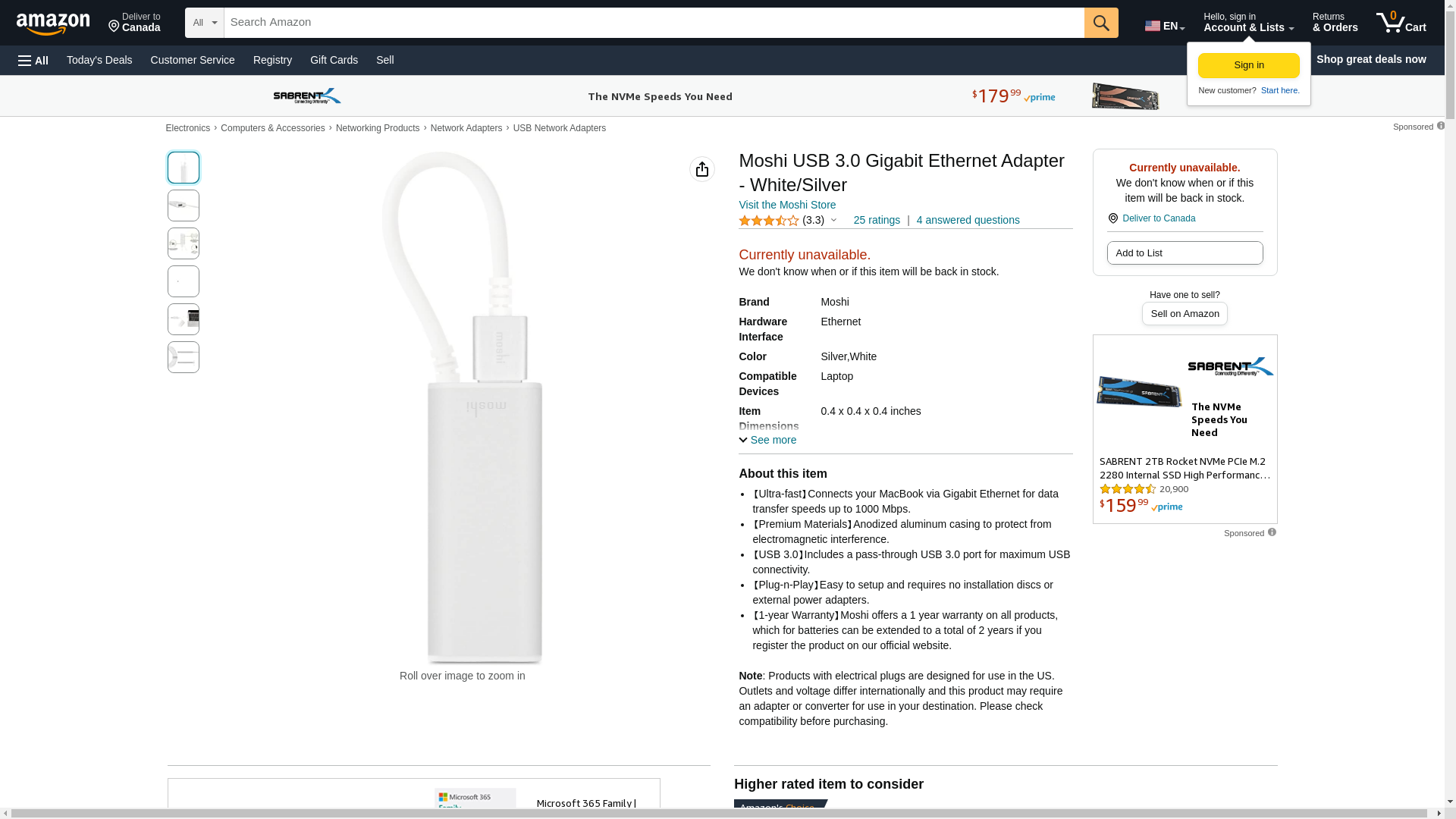1456x819 pixels.
Task: Visit the Moshi Store link
Action: click(787, 205)
